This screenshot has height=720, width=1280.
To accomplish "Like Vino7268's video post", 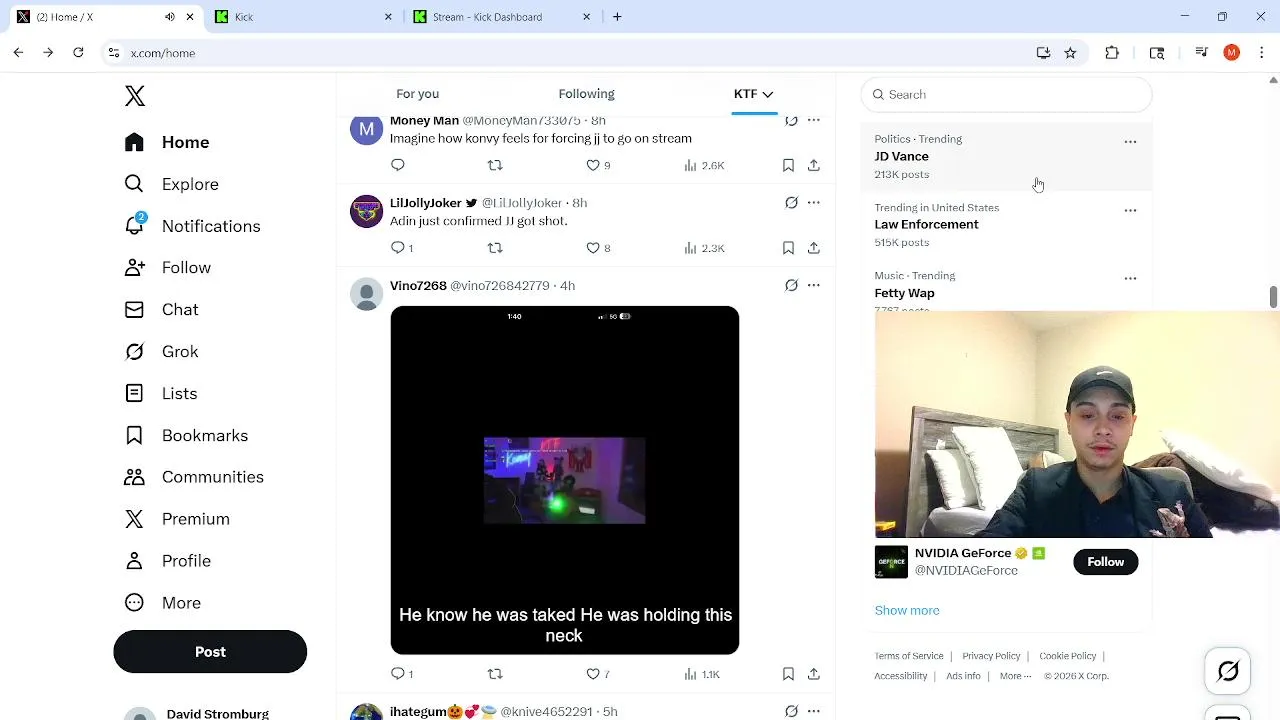I will (598, 674).
